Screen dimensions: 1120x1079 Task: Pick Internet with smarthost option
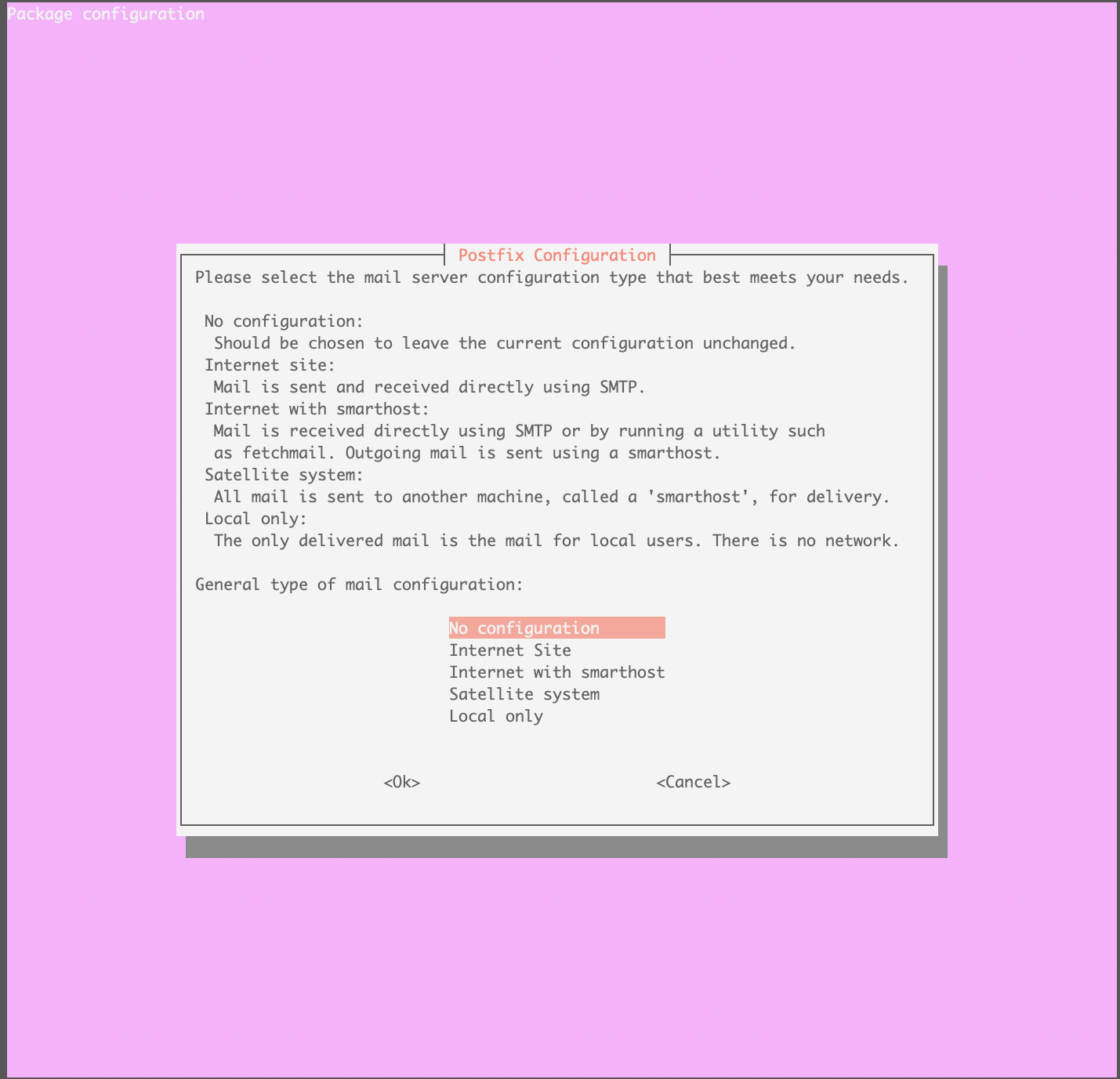pos(556,672)
